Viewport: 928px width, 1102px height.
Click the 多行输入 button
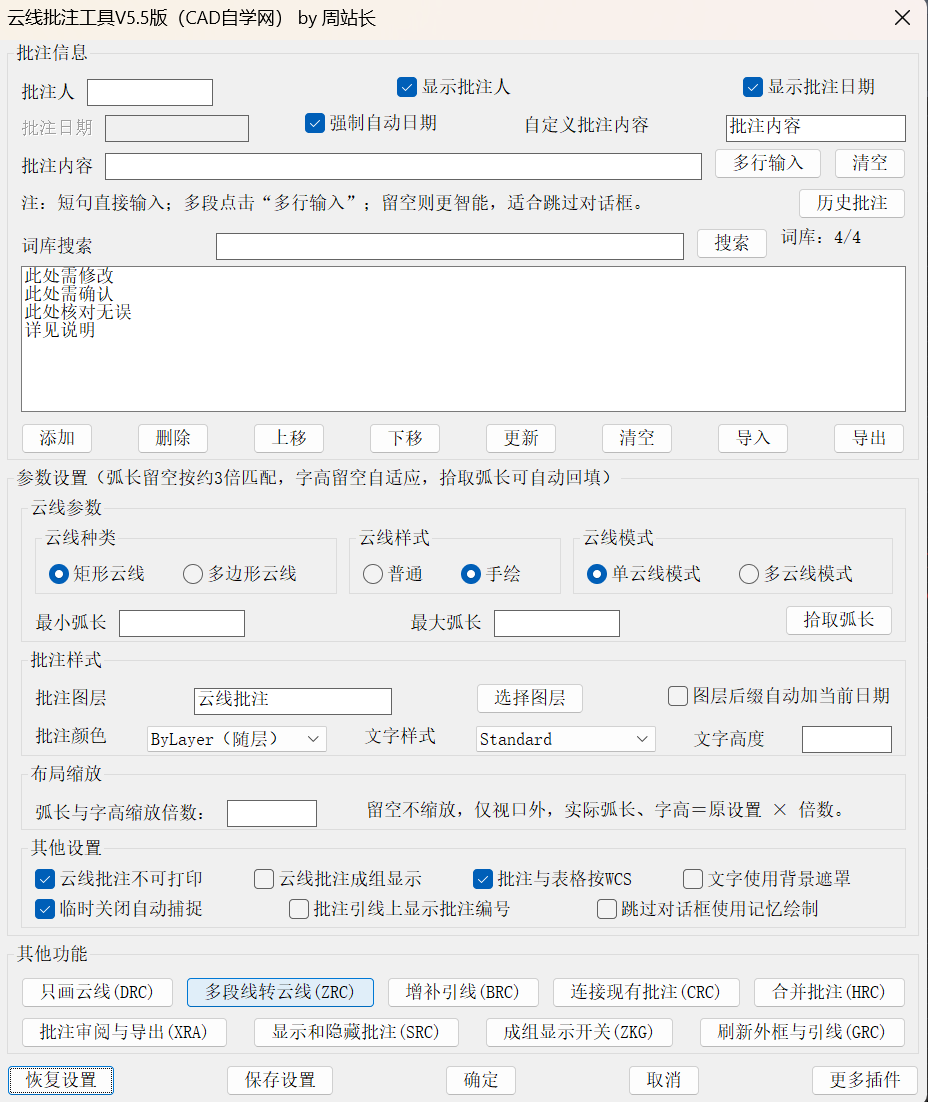click(768, 163)
